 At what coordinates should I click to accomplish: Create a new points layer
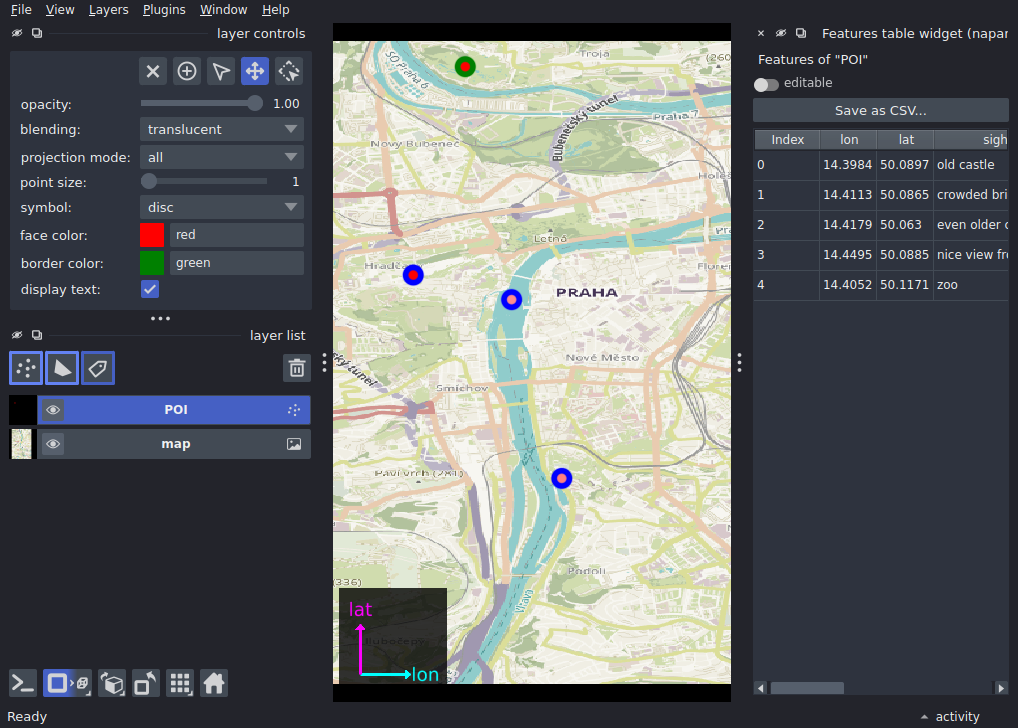point(26,368)
